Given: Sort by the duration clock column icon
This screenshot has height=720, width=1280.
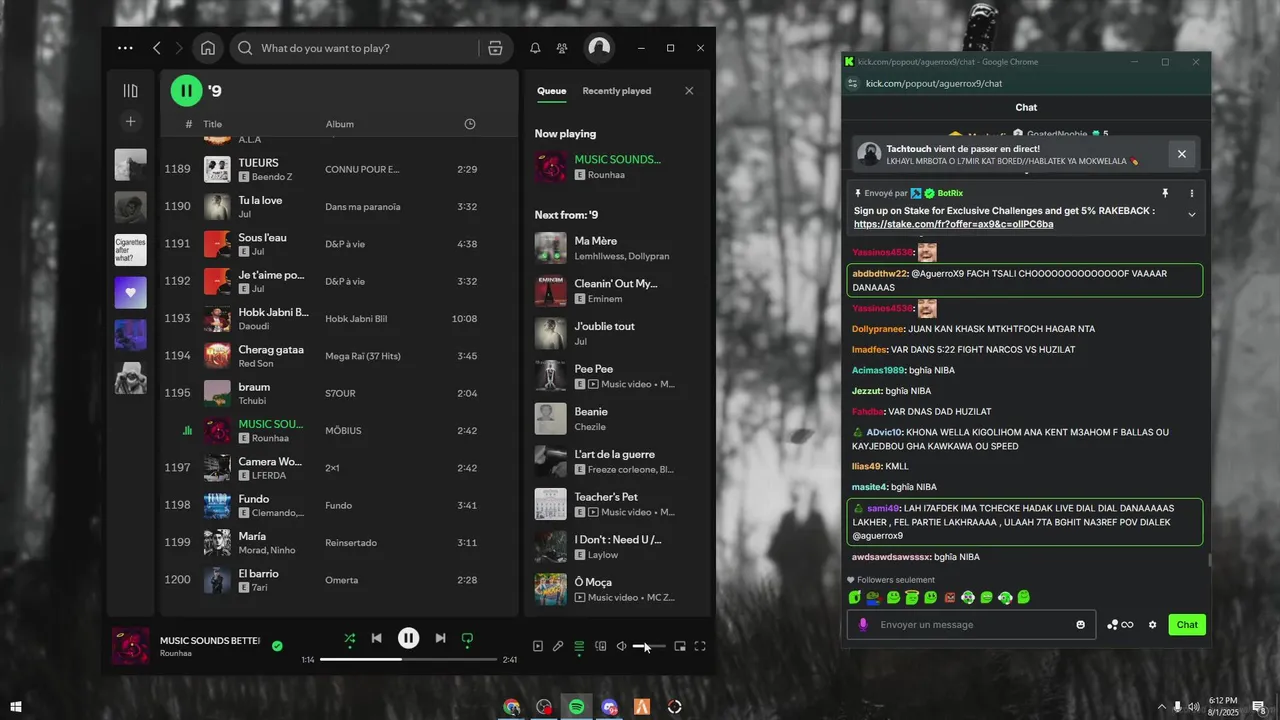Looking at the screenshot, I should click(470, 124).
